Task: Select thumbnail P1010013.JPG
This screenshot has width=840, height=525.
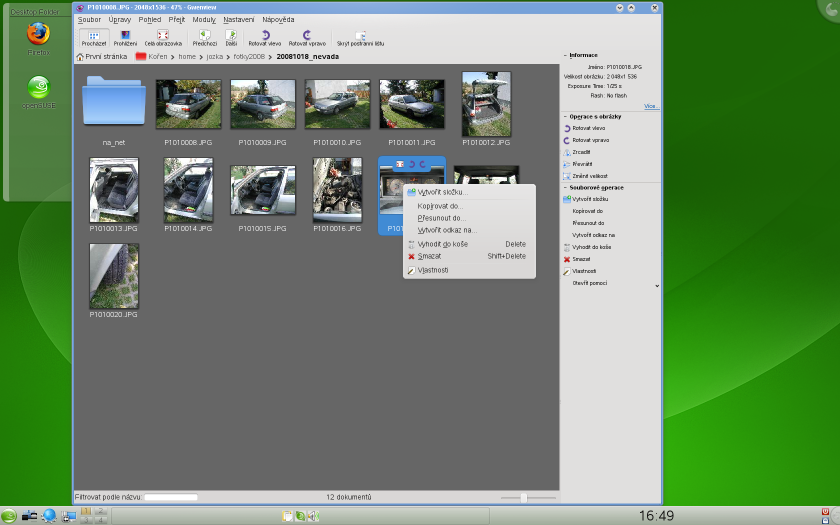Action: pos(114,190)
